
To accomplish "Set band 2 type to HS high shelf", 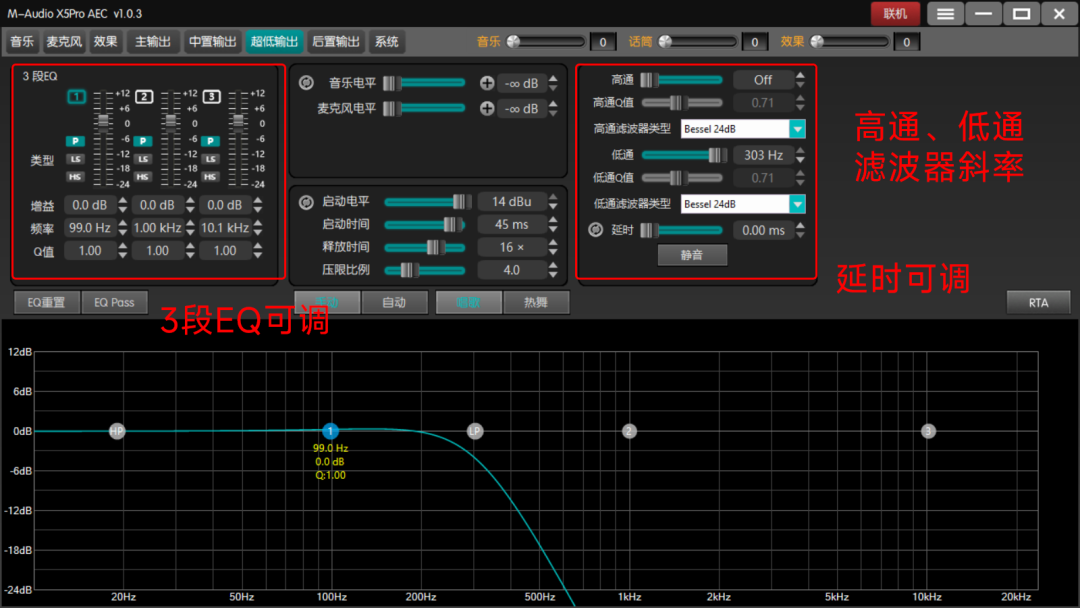I will (143, 177).
